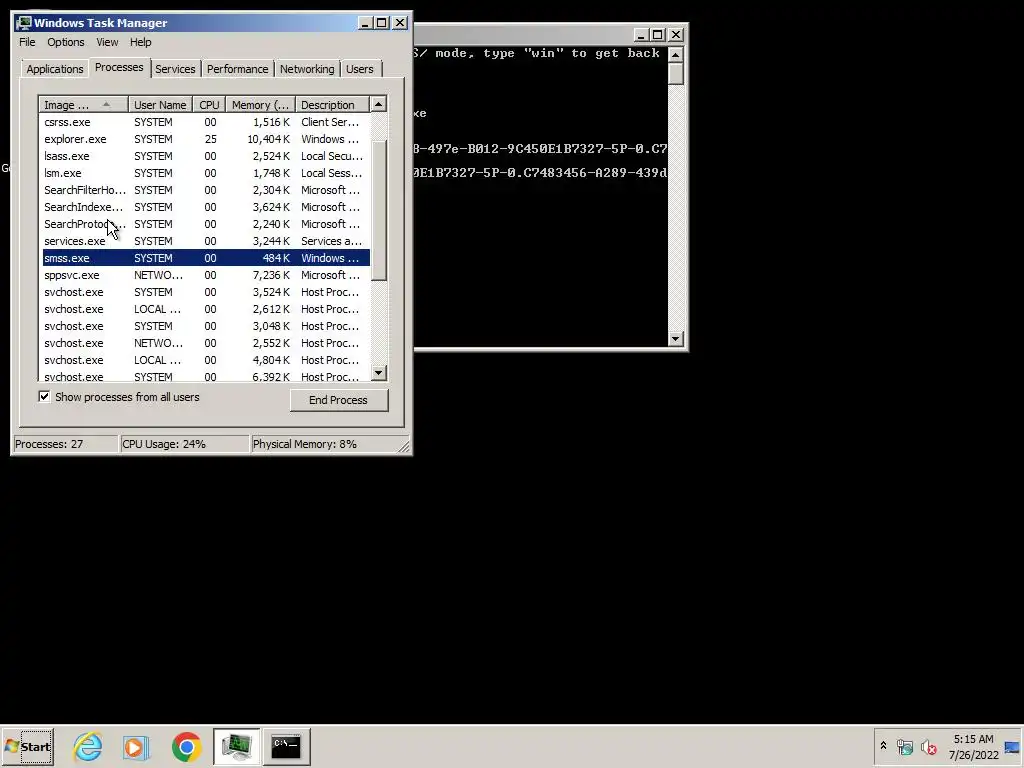The width and height of the screenshot is (1024, 768).
Task: Select the SearchProto... process row
Action: point(206,224)
